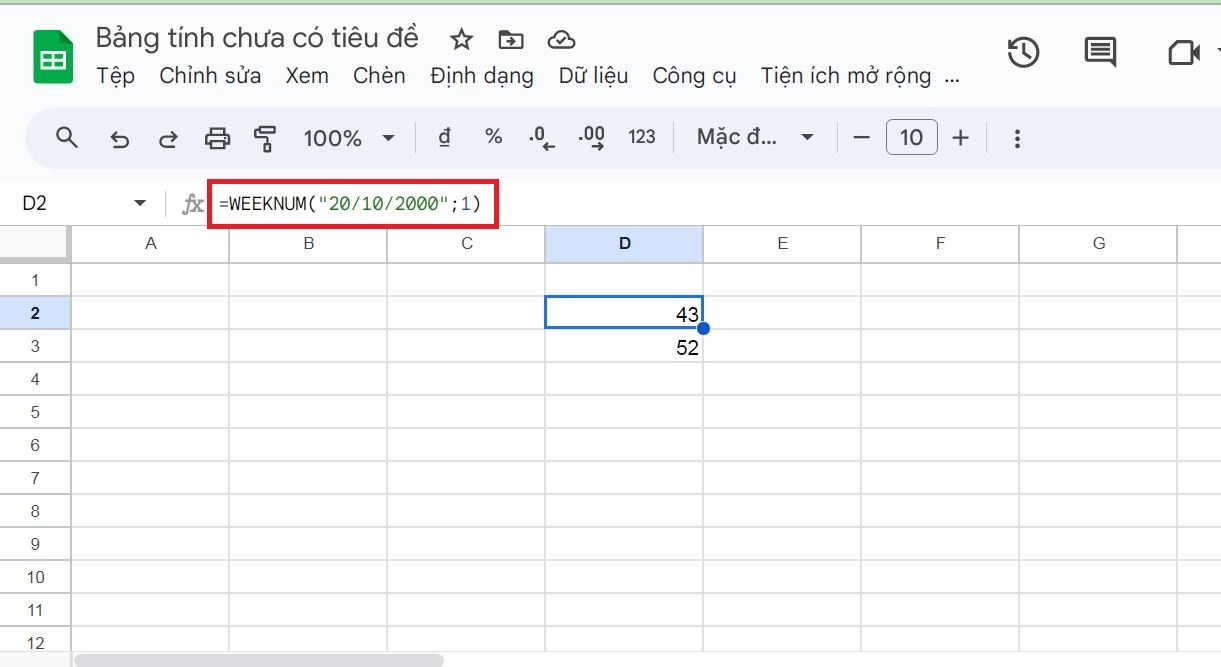Select column B header

(309, 243)
